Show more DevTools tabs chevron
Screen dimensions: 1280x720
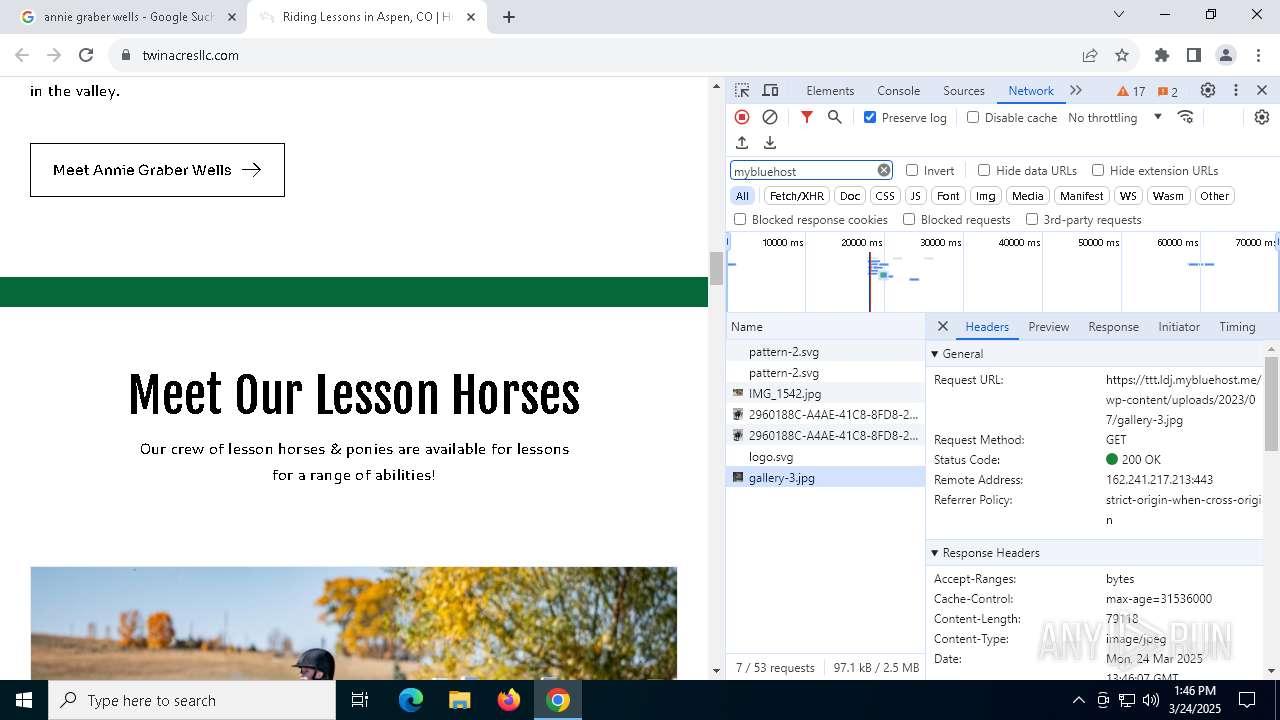(x=1076, y=90)
